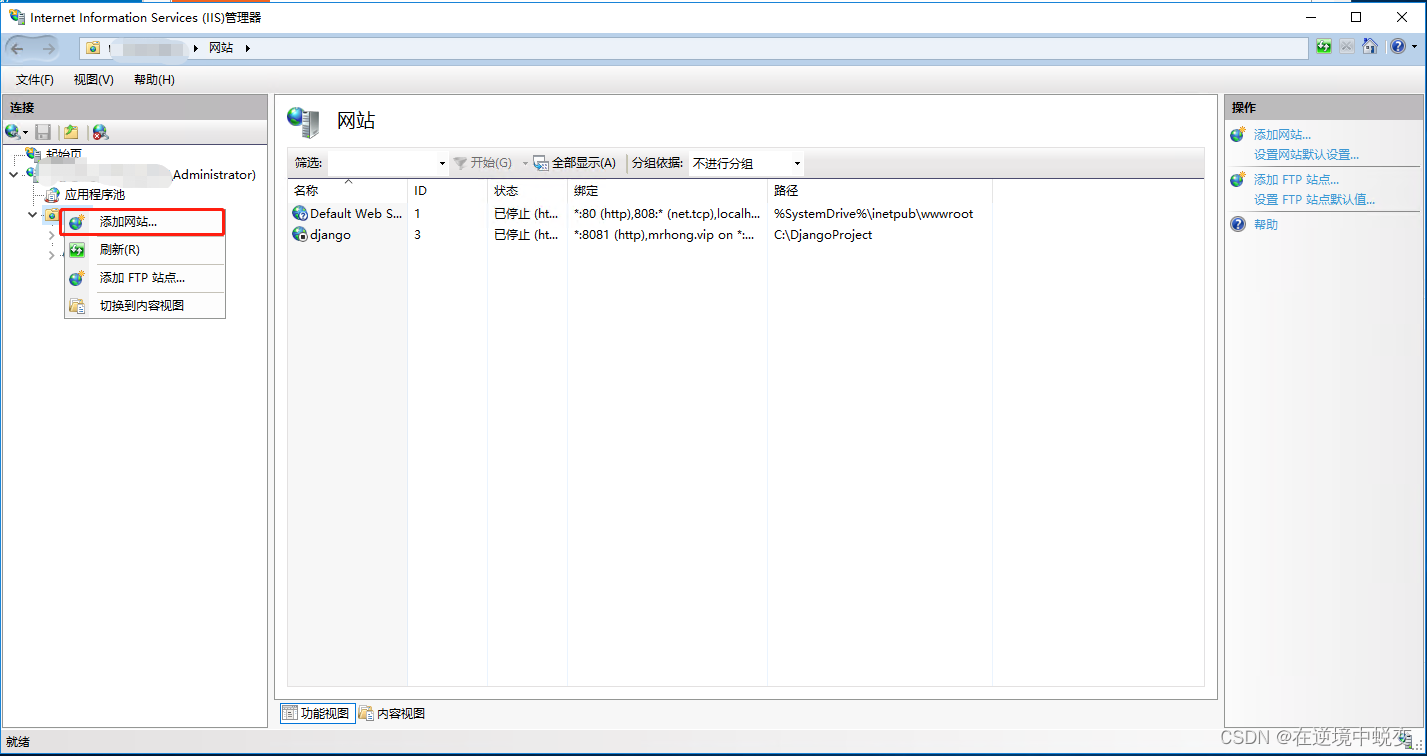Click the Back navigation arrow
1427x756 pixels.
point(18,48)
